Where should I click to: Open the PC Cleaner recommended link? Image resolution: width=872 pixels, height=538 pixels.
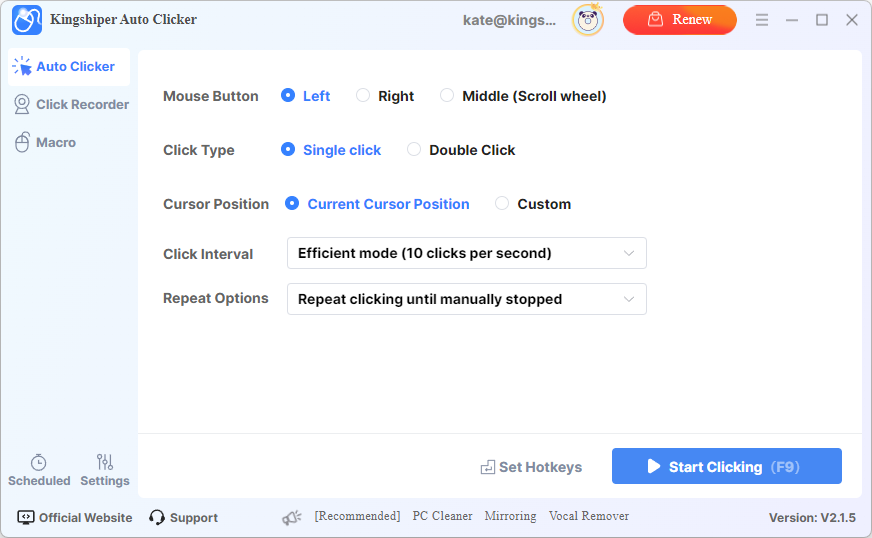442,516
